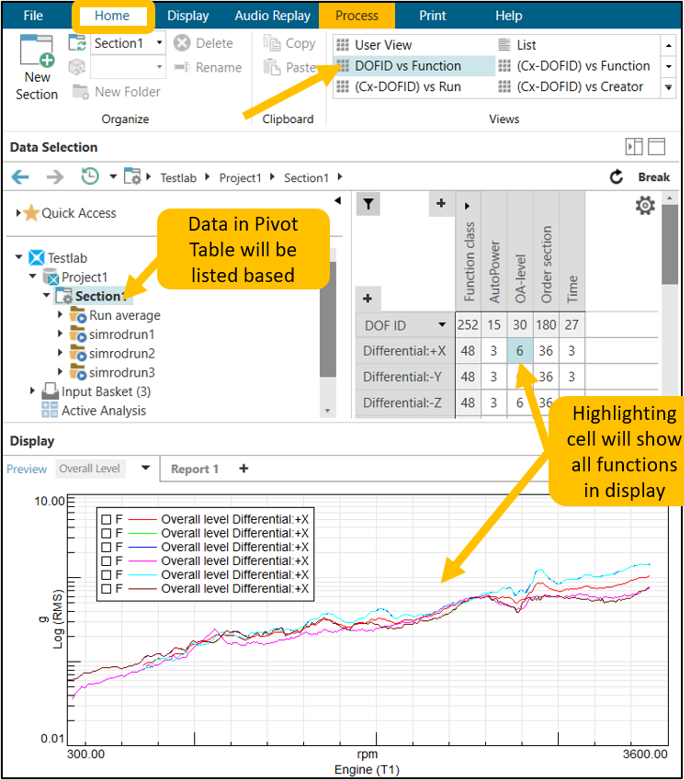Click the Delete section icon

[182, 43]
